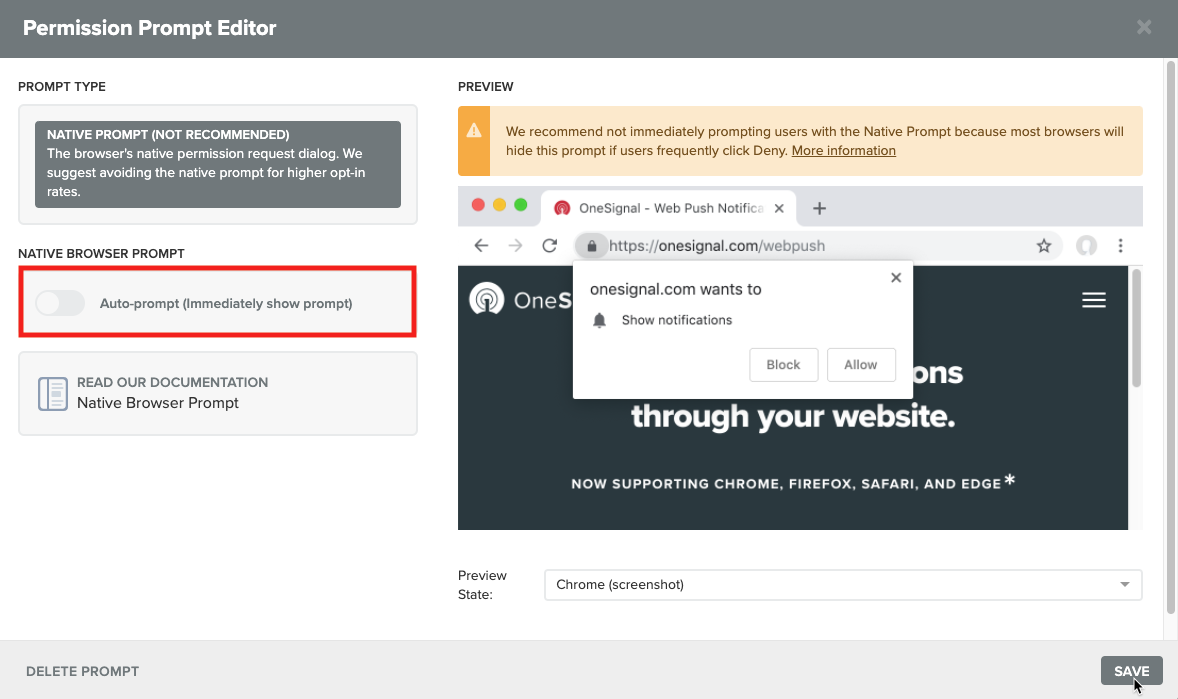Close the Permission Prompt Editor dialog

[x=1143, y=27]
